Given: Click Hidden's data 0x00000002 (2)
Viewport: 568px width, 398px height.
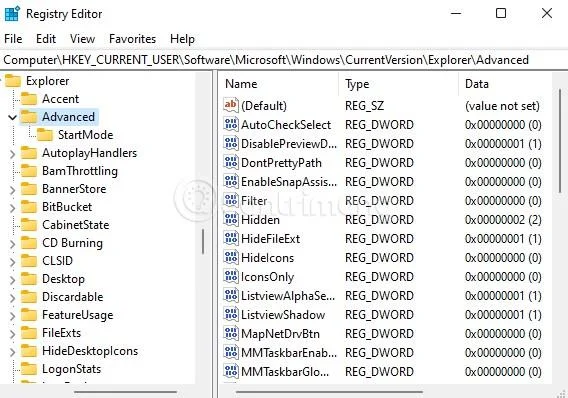Looking at the screenshot, I should coord(503,220).
